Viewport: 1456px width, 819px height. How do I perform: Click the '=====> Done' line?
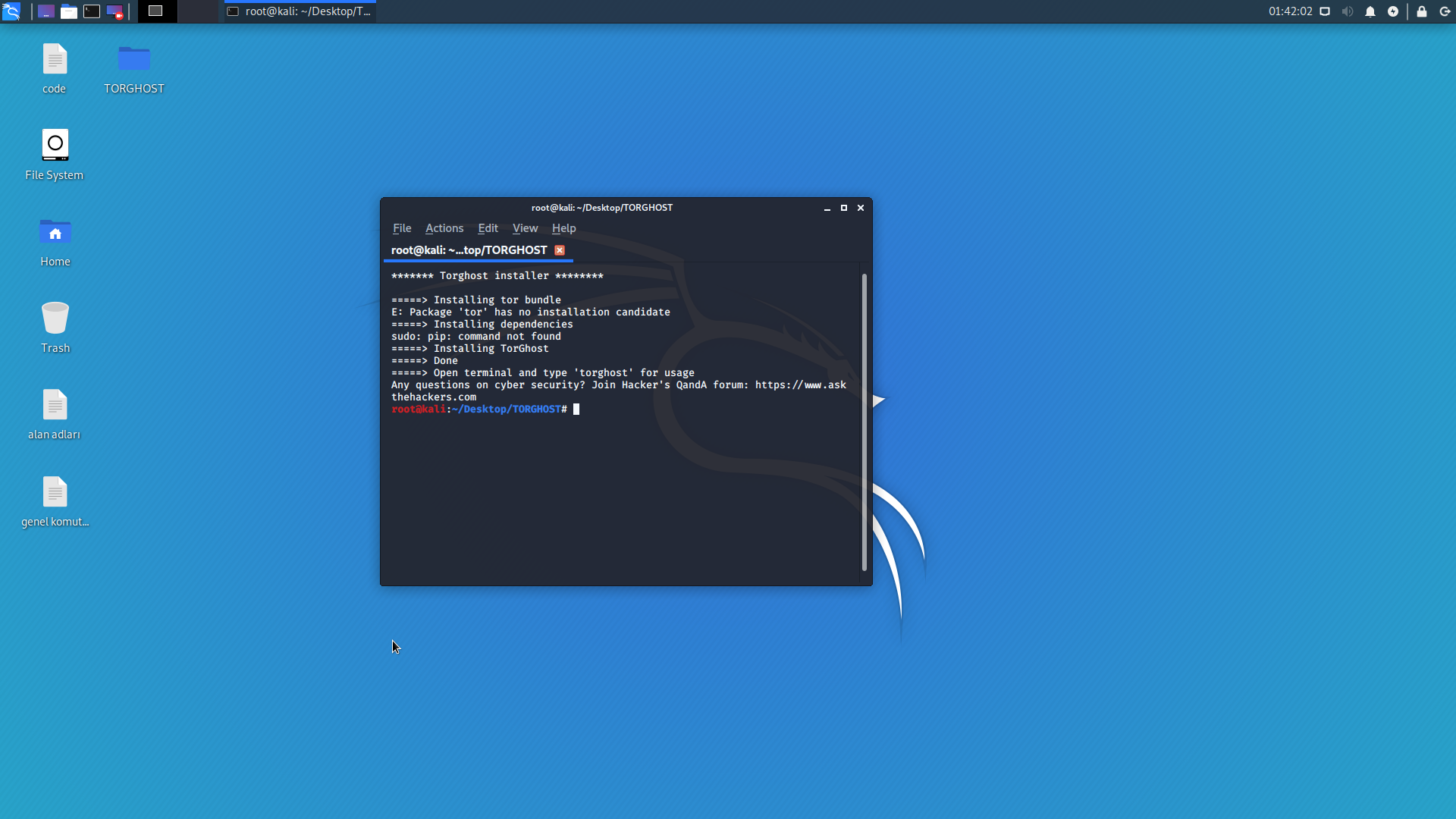[x=425, y=361]
